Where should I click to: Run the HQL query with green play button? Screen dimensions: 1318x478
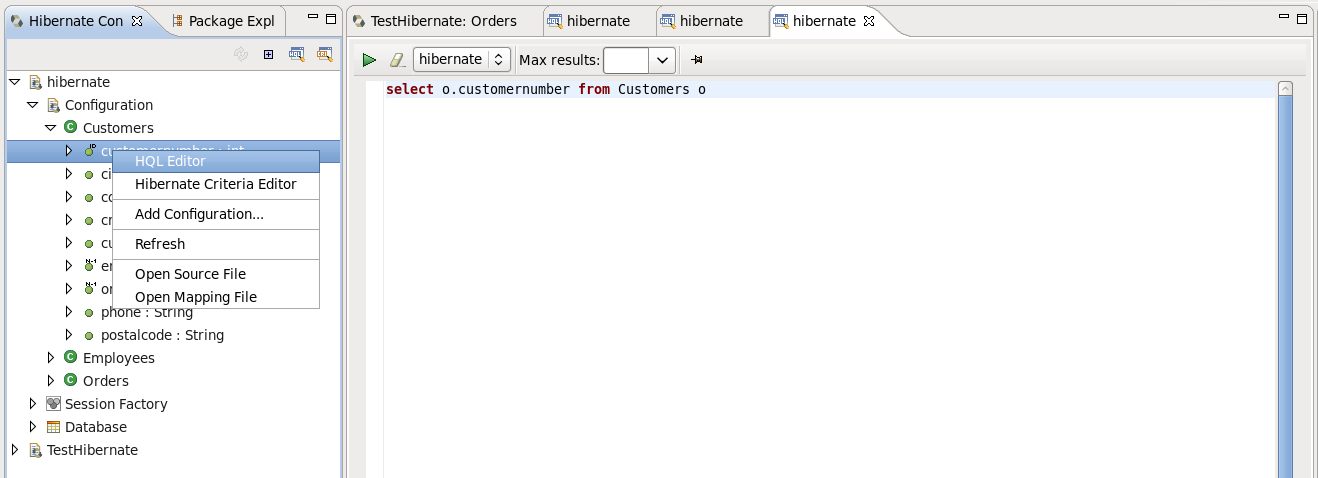[369, 60]
